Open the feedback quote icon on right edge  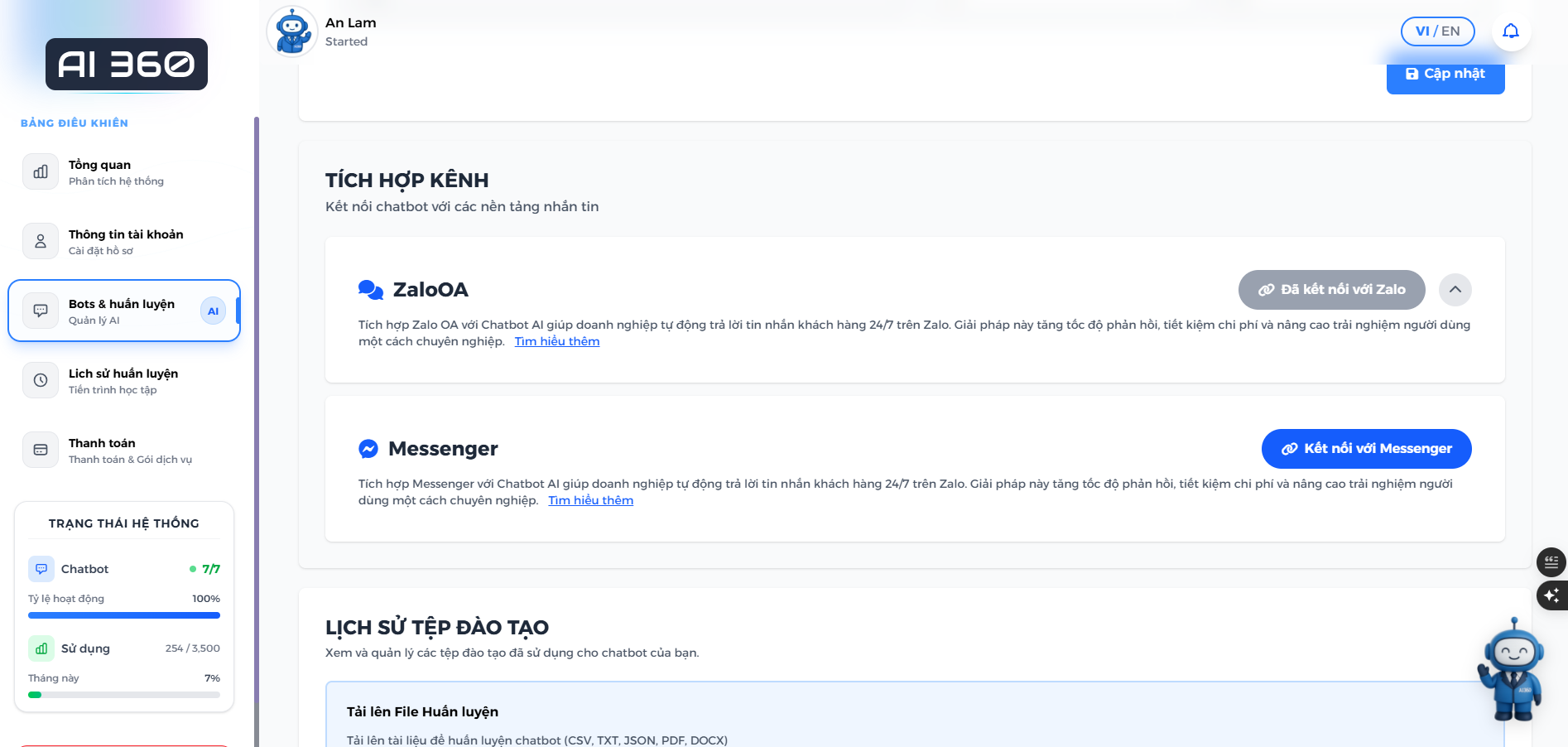click(x=1551, y=562)
